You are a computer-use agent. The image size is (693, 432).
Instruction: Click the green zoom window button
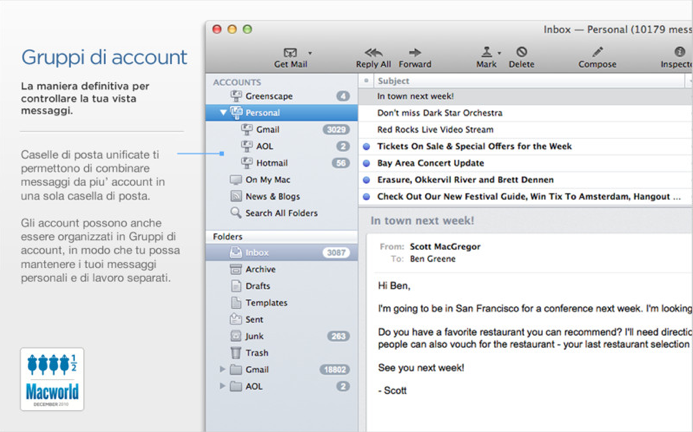(248, 29)
